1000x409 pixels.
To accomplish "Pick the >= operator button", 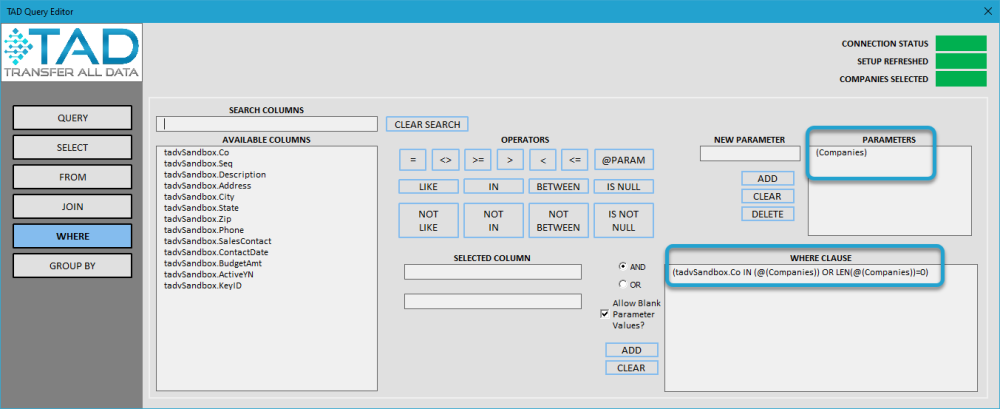I will tap(478, 160).
